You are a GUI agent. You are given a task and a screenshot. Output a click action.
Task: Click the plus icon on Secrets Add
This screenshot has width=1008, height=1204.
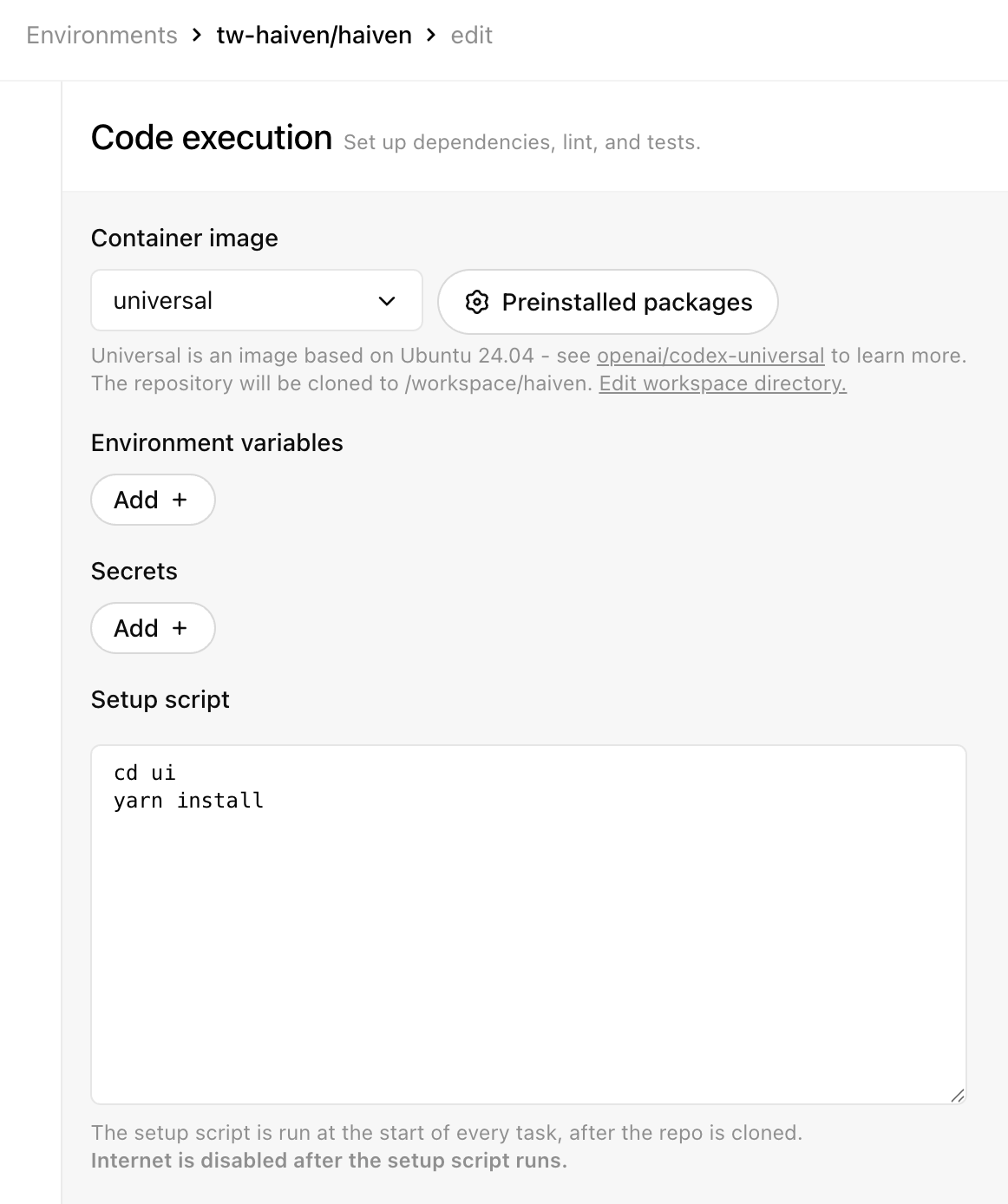tap(179, 628)
